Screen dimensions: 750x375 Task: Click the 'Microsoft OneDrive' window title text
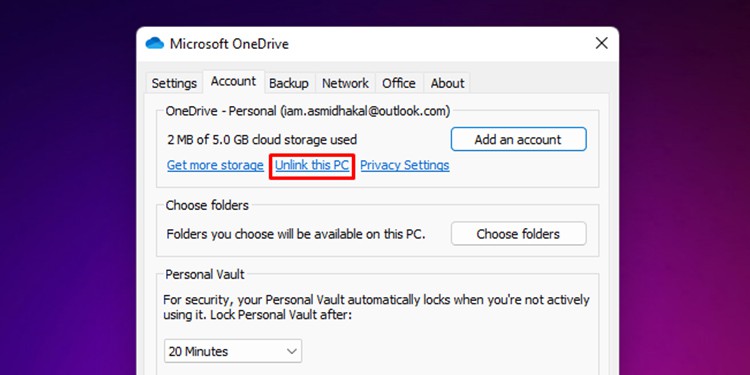point(229,44)
